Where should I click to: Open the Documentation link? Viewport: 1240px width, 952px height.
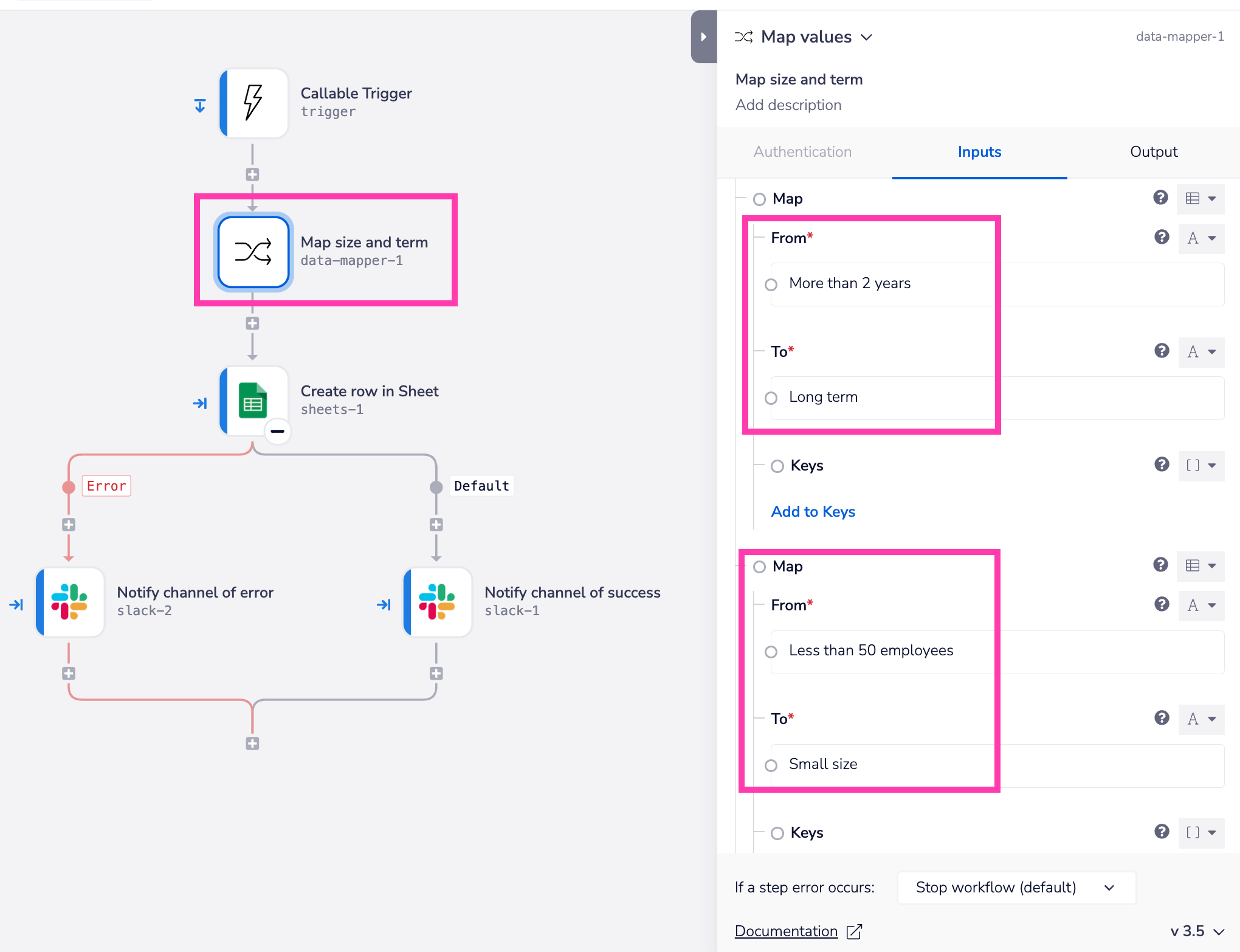point(786,931)
